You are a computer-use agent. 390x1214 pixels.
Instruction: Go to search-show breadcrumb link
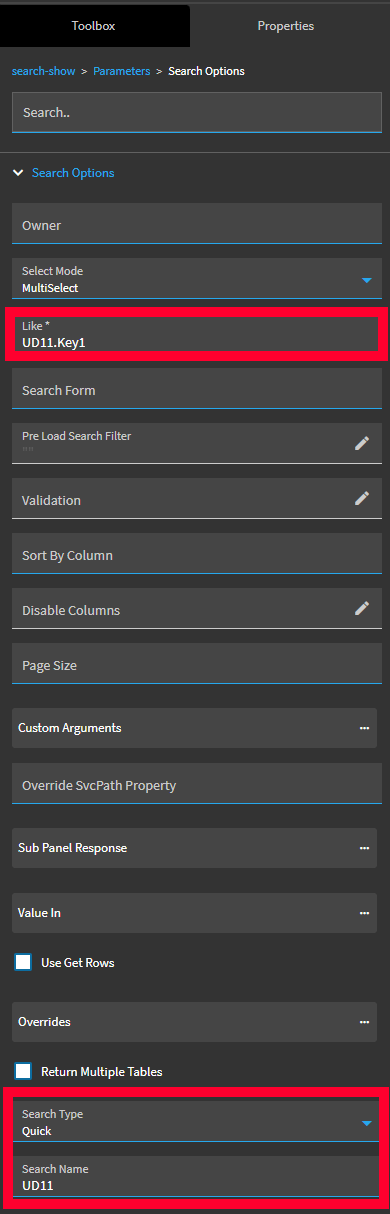pos(43,71)
